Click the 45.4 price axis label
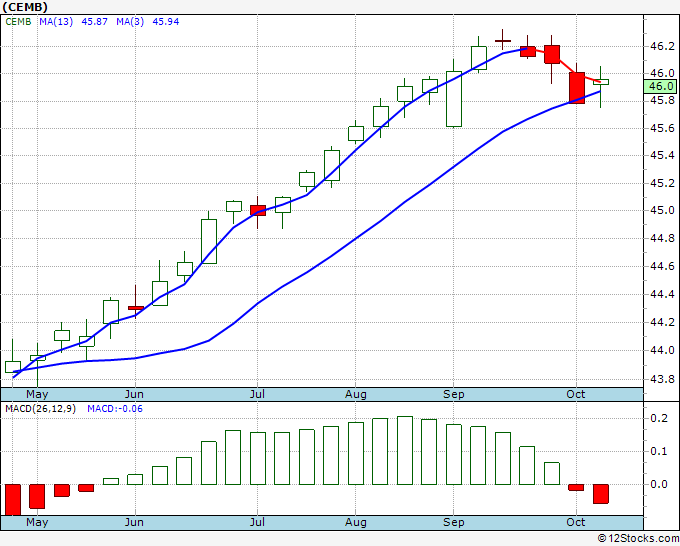 [x=662, y=155]
